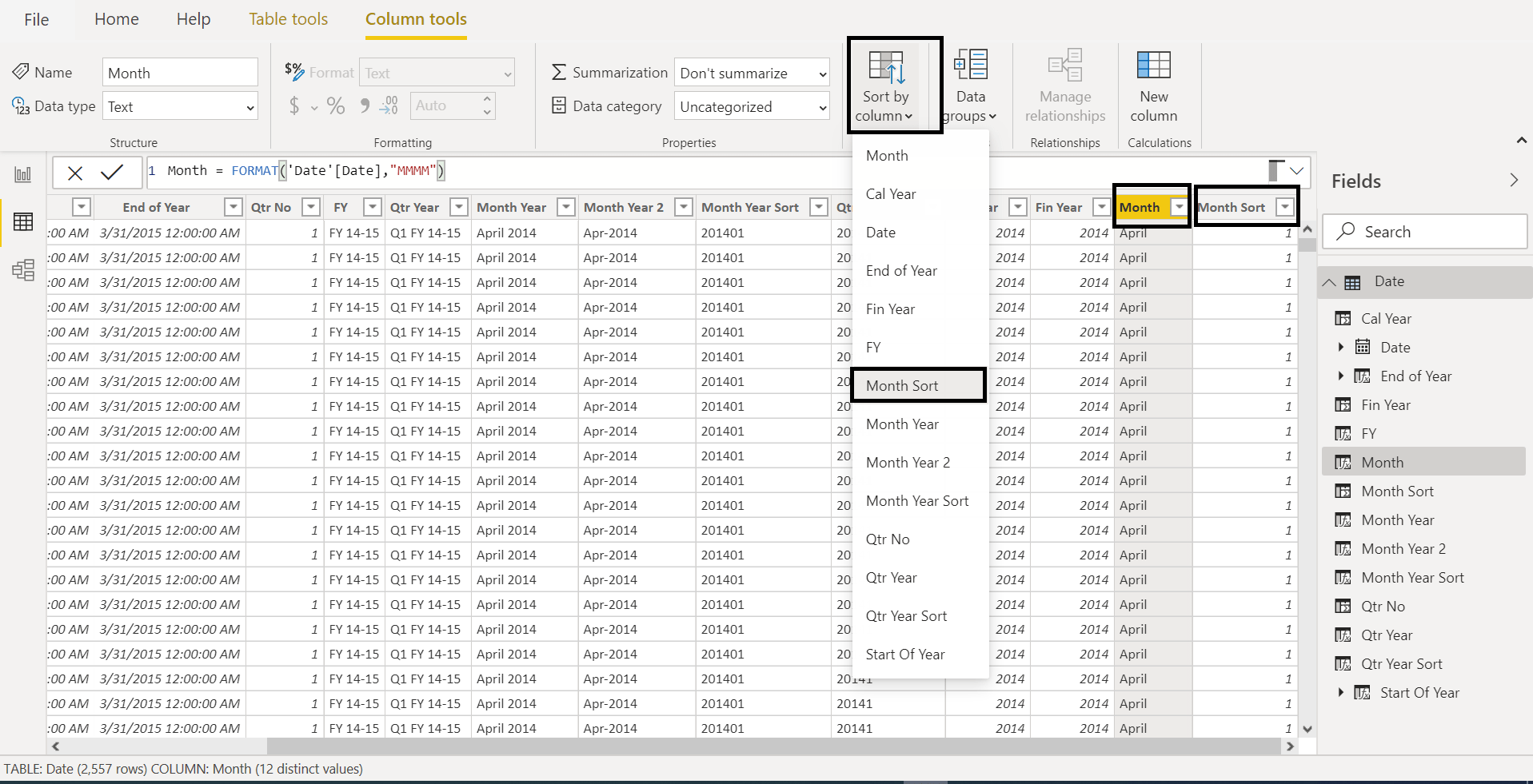Image resolution: width=1533 pixels, height=784 pixels.
Task: Open the Model view icon in sidebar
Action: pos(23,270)
